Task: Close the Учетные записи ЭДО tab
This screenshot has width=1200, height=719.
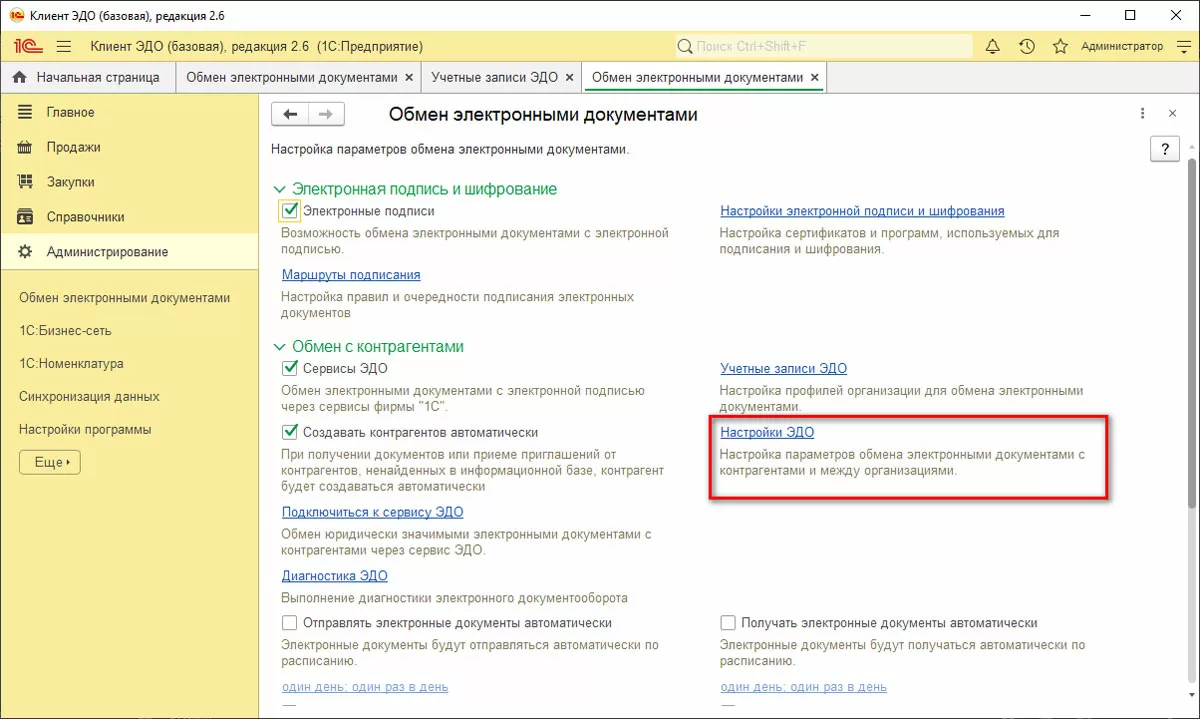Action: point(569,77)
